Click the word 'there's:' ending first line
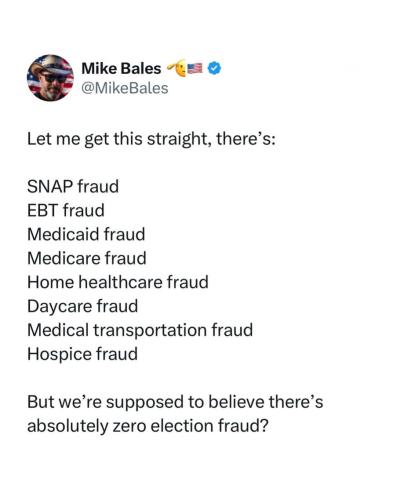 point(246,139)
